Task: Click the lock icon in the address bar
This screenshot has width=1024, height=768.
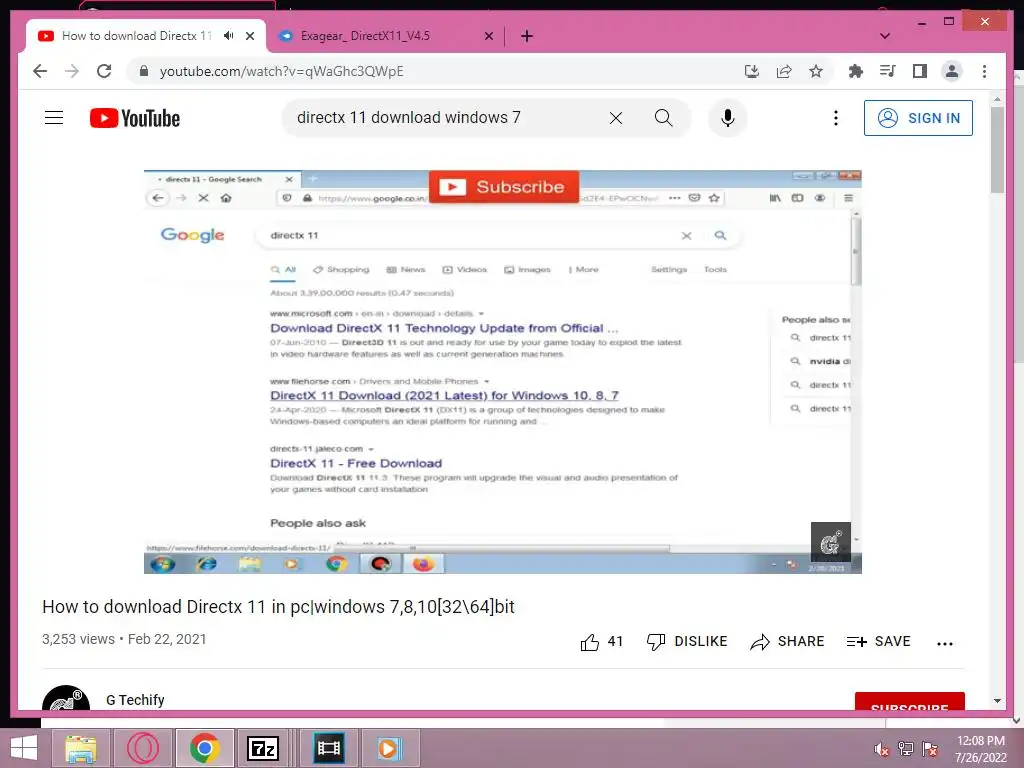Action: click(144, 71)
